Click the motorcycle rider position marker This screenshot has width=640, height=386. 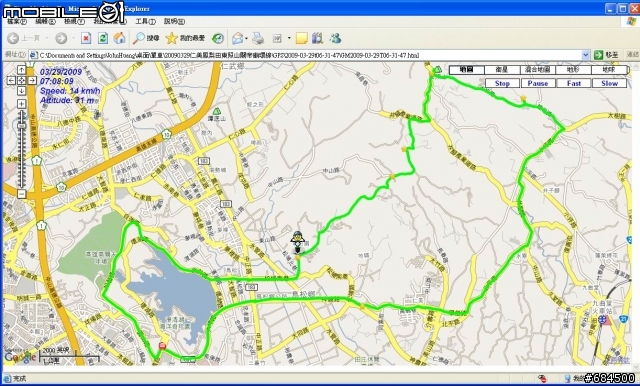pyautogui.click(x=297, y=242)
